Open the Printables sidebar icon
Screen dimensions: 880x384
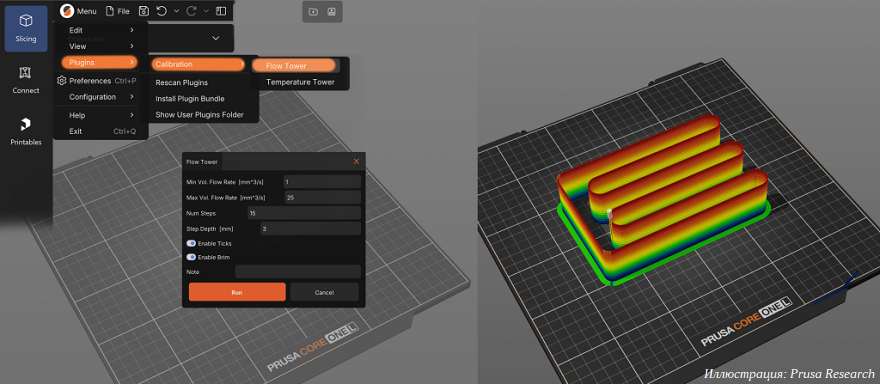coord(26,132)
